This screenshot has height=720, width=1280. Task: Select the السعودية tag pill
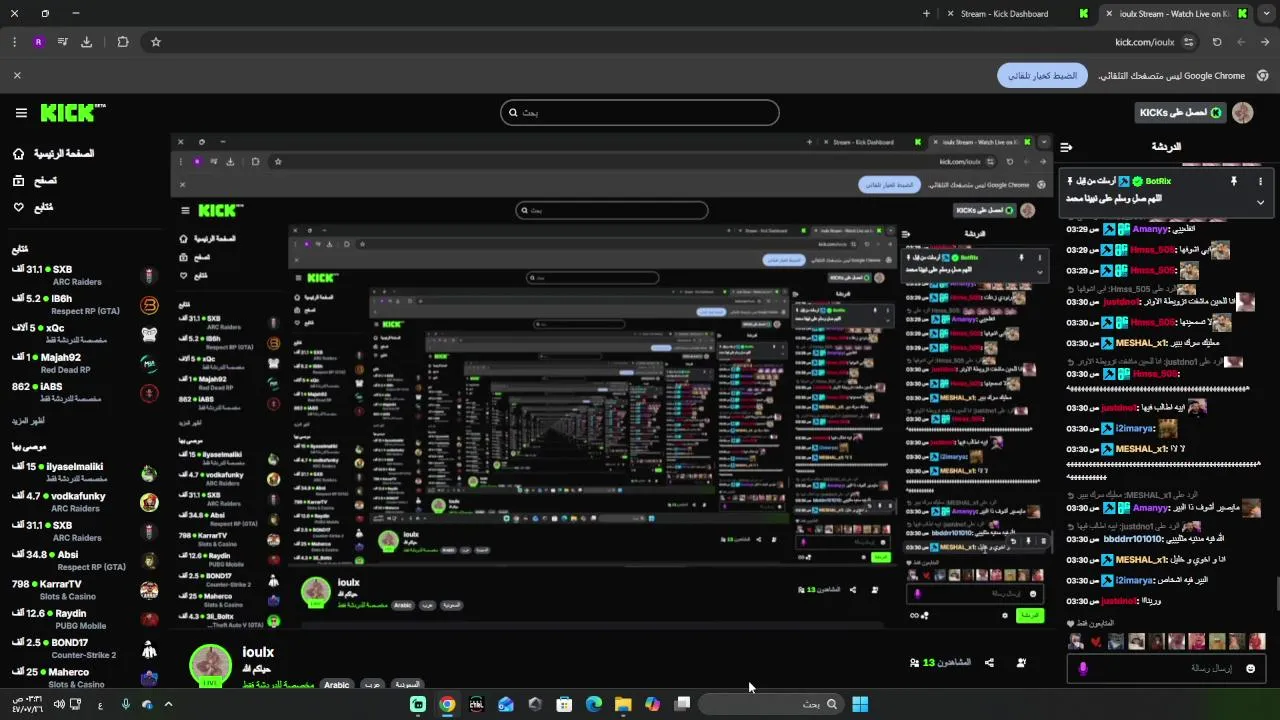pyautogui.click(x=406, y=685)
